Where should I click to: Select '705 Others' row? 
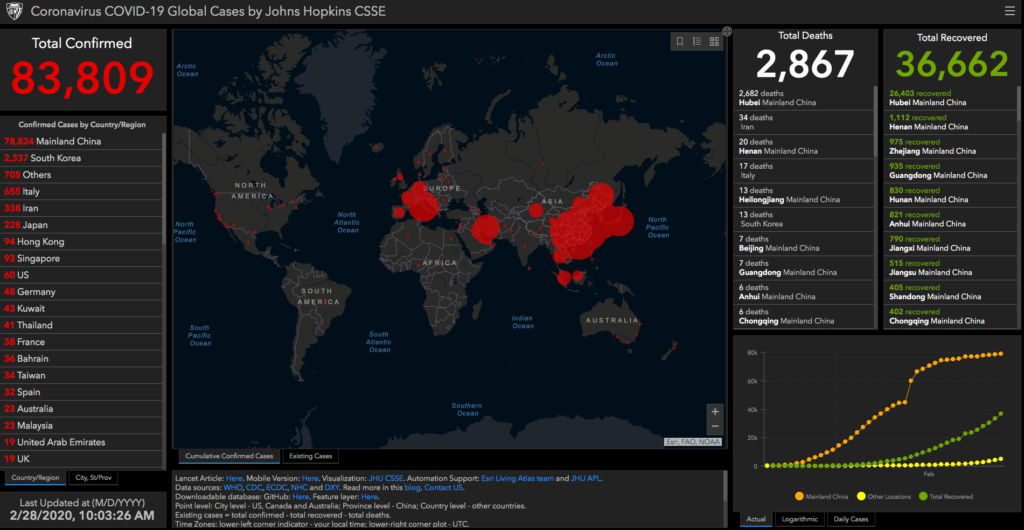point(82,175)
